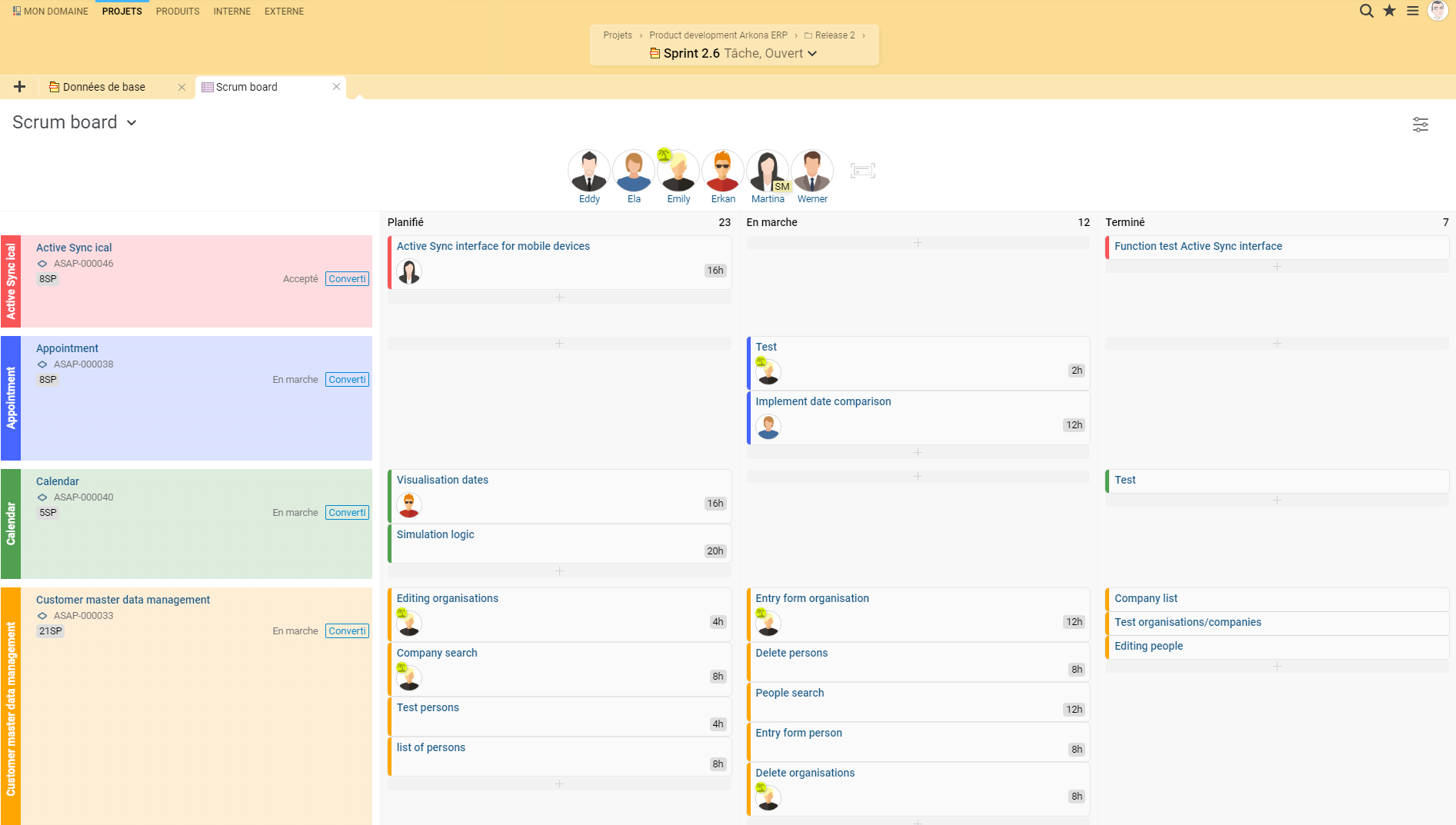The height and width of the screenshot is (825, 1456).
Task: Click the favorites star icon
Action: click(x=1389, y=11)
